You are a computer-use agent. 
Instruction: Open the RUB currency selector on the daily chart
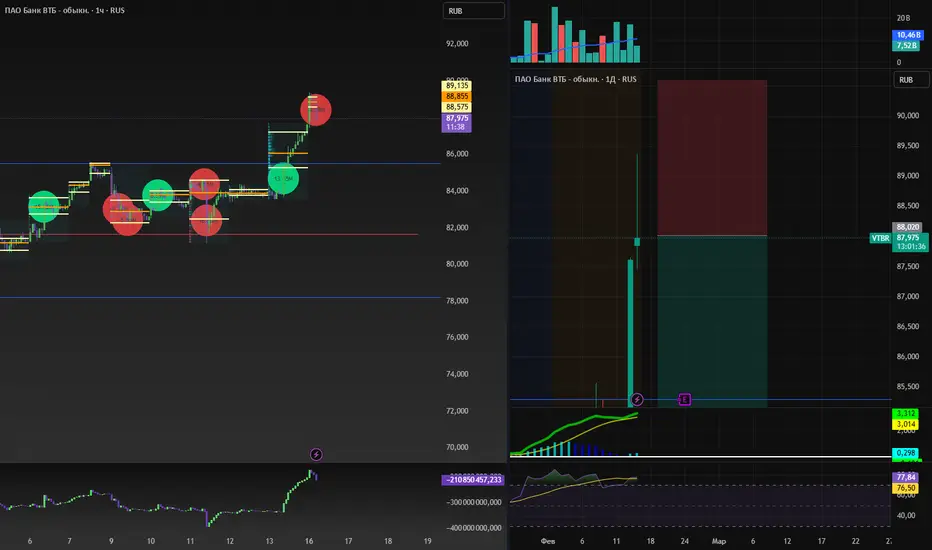(911, 80)
